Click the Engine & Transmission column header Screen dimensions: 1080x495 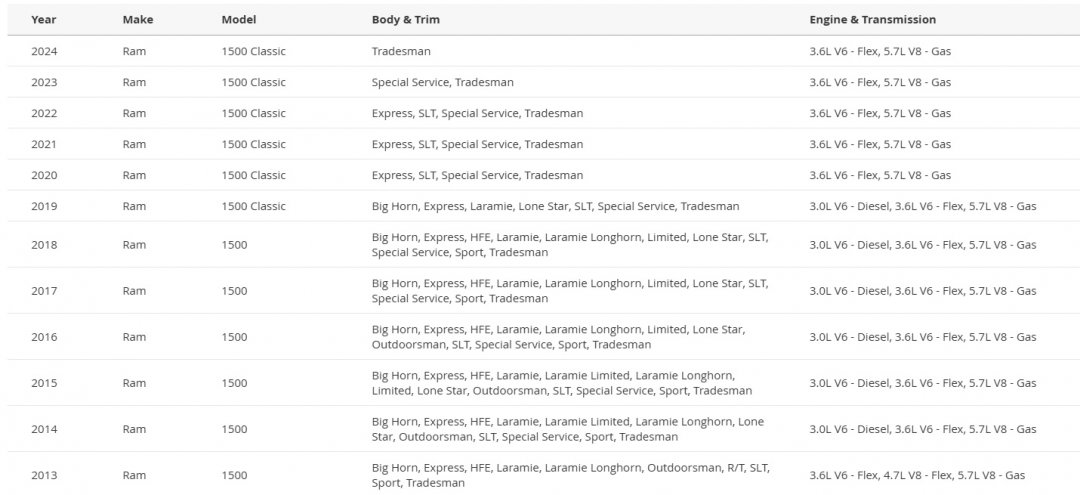873,20
